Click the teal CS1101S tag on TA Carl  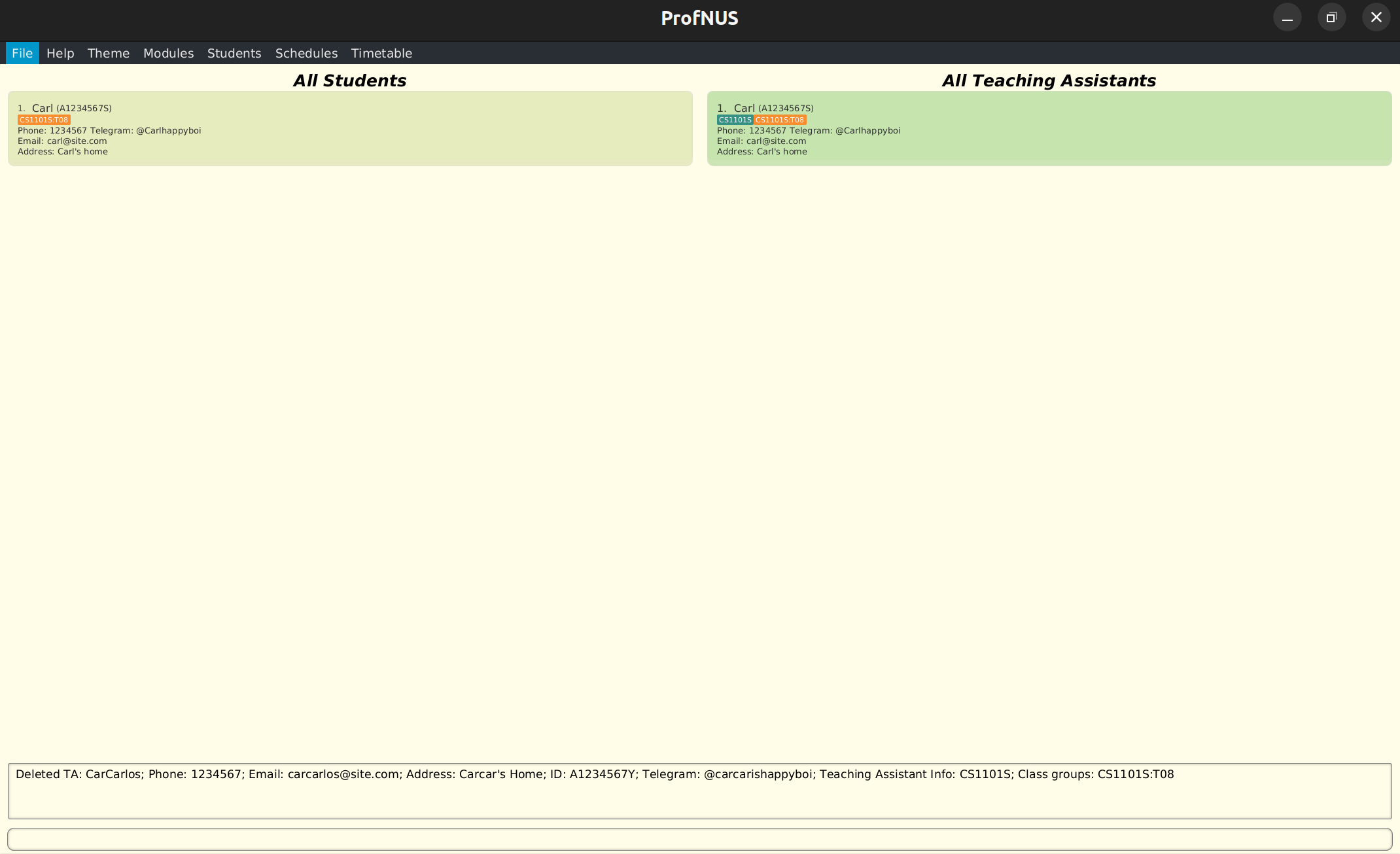(735, 120)
